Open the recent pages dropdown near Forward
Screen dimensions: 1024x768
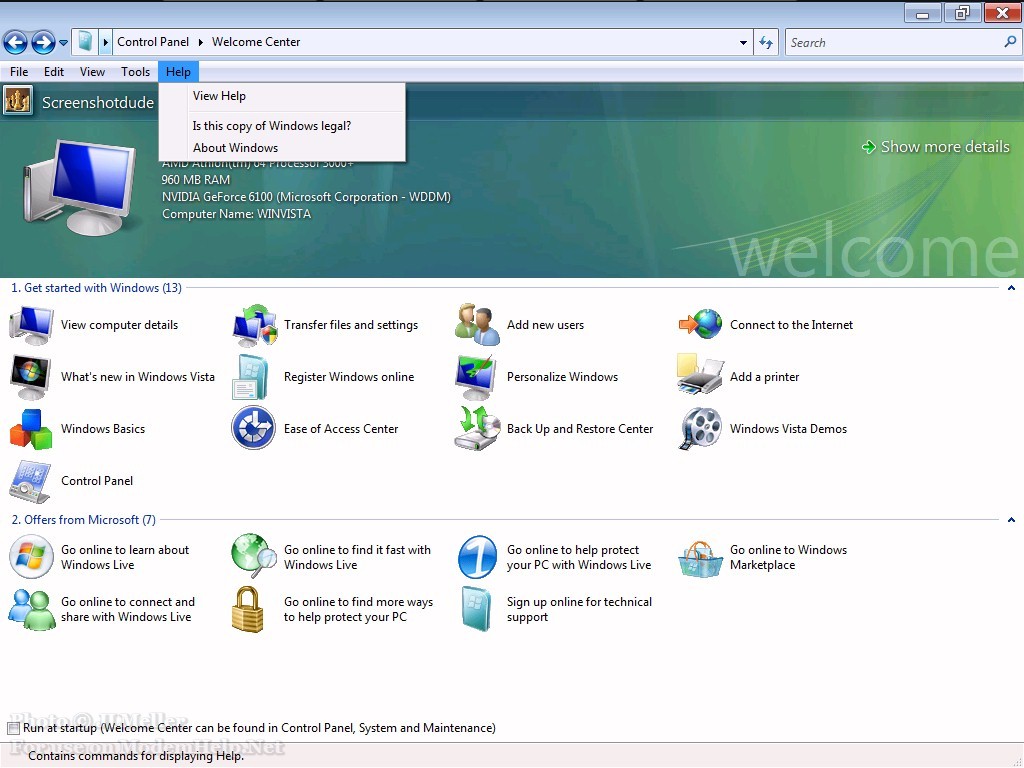point(63,43)
